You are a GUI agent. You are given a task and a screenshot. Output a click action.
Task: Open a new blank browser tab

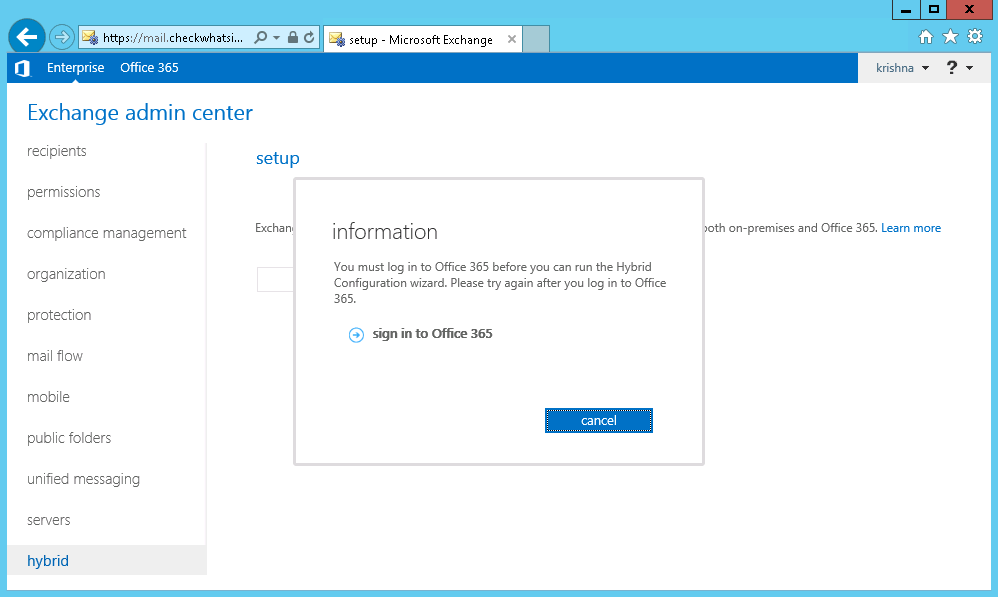(x=536, y=39)
